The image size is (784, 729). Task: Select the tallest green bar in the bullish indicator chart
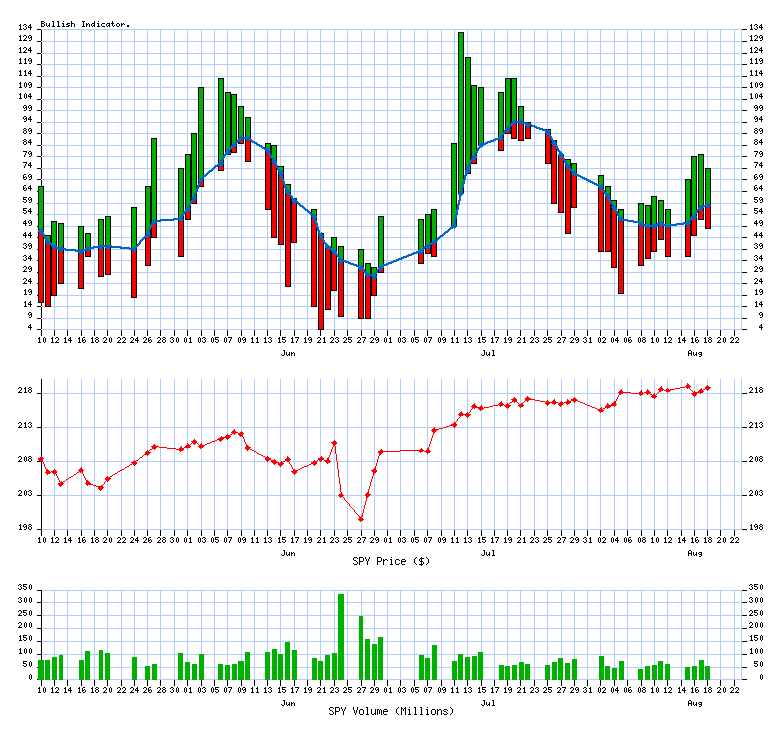(x=461, y=110)
